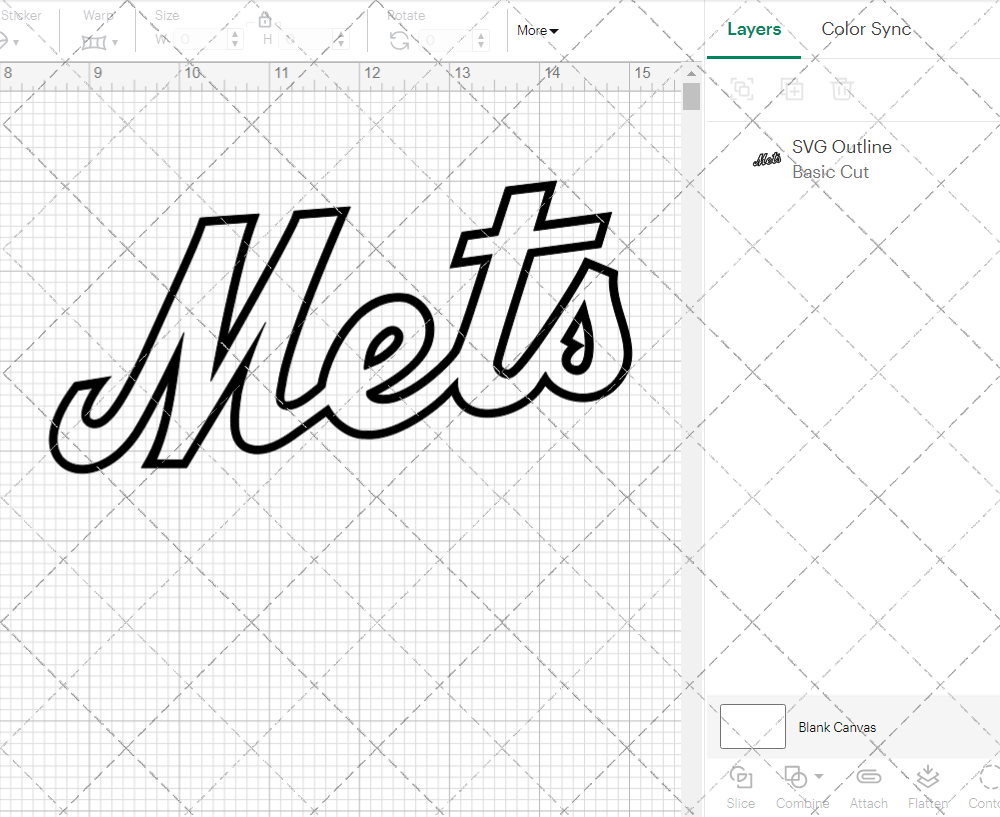Click the width stepper arrows
The height and width of the screenshot is (817, 1000).
point(235,40)
